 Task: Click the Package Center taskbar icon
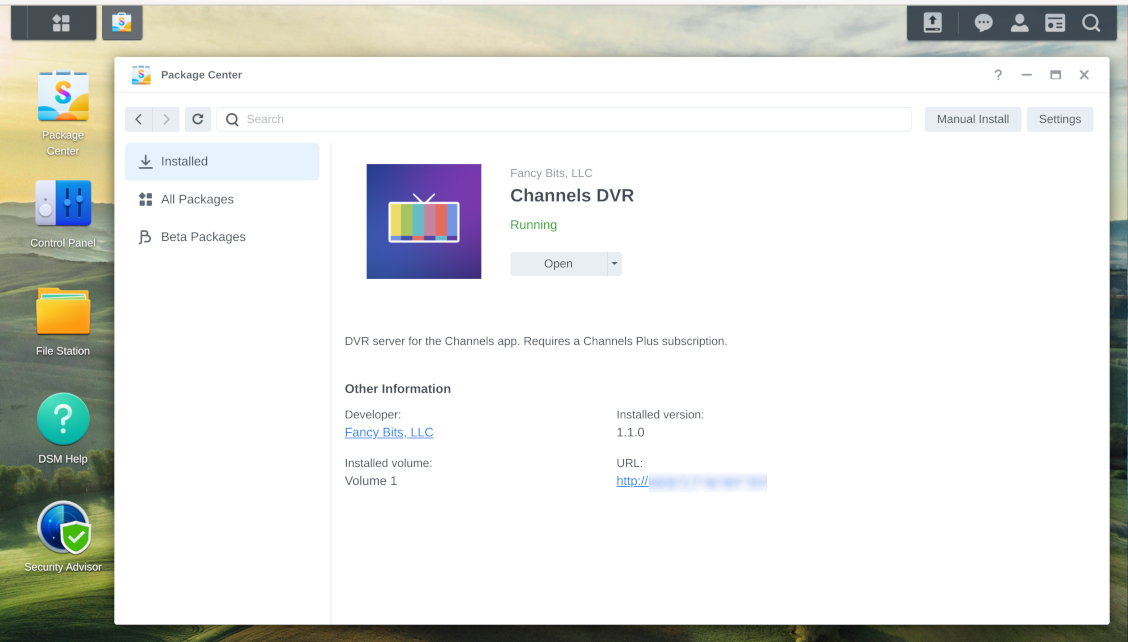click(x=122, y=22)
